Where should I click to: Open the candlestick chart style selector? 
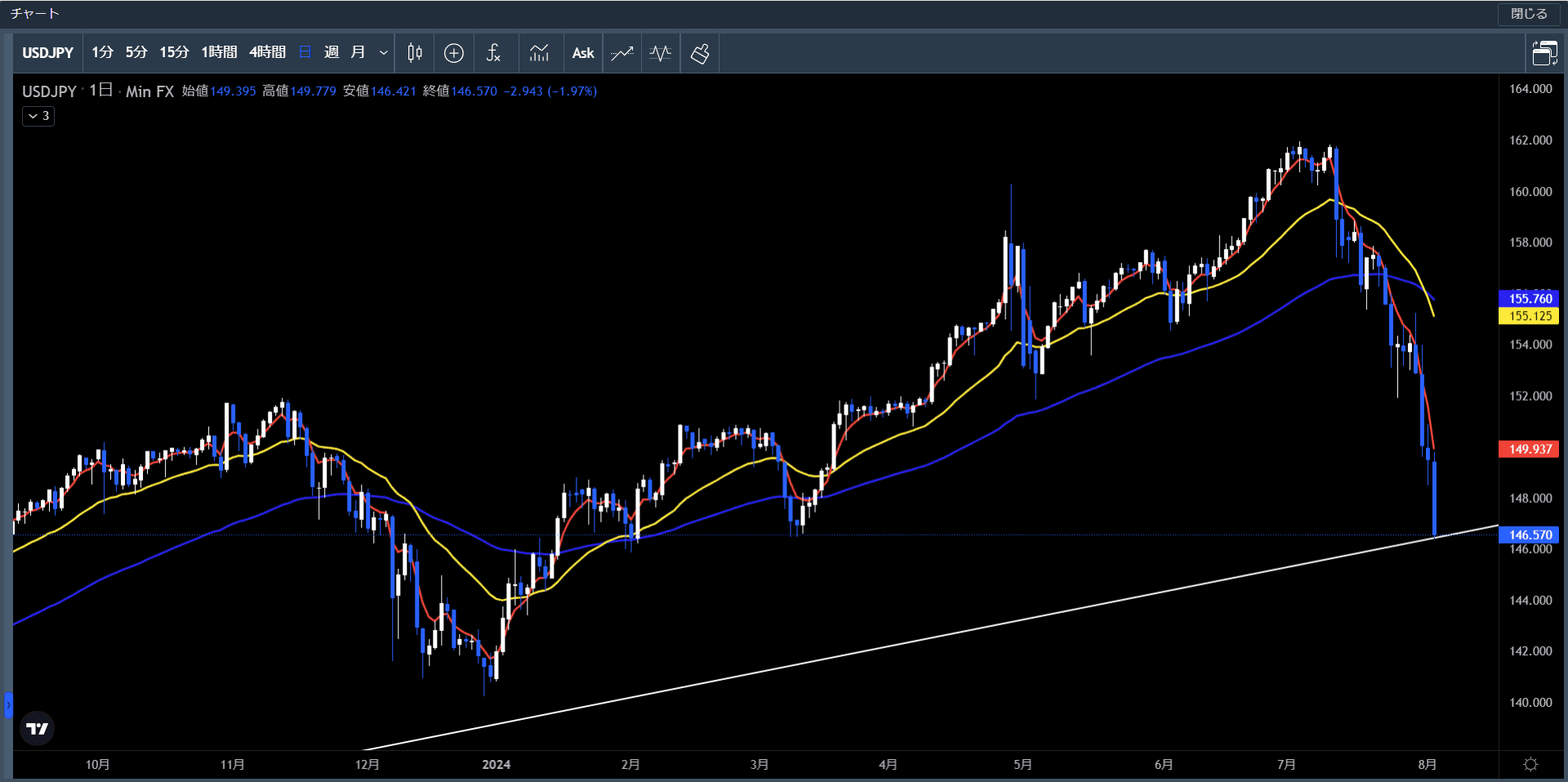(415, 53)
